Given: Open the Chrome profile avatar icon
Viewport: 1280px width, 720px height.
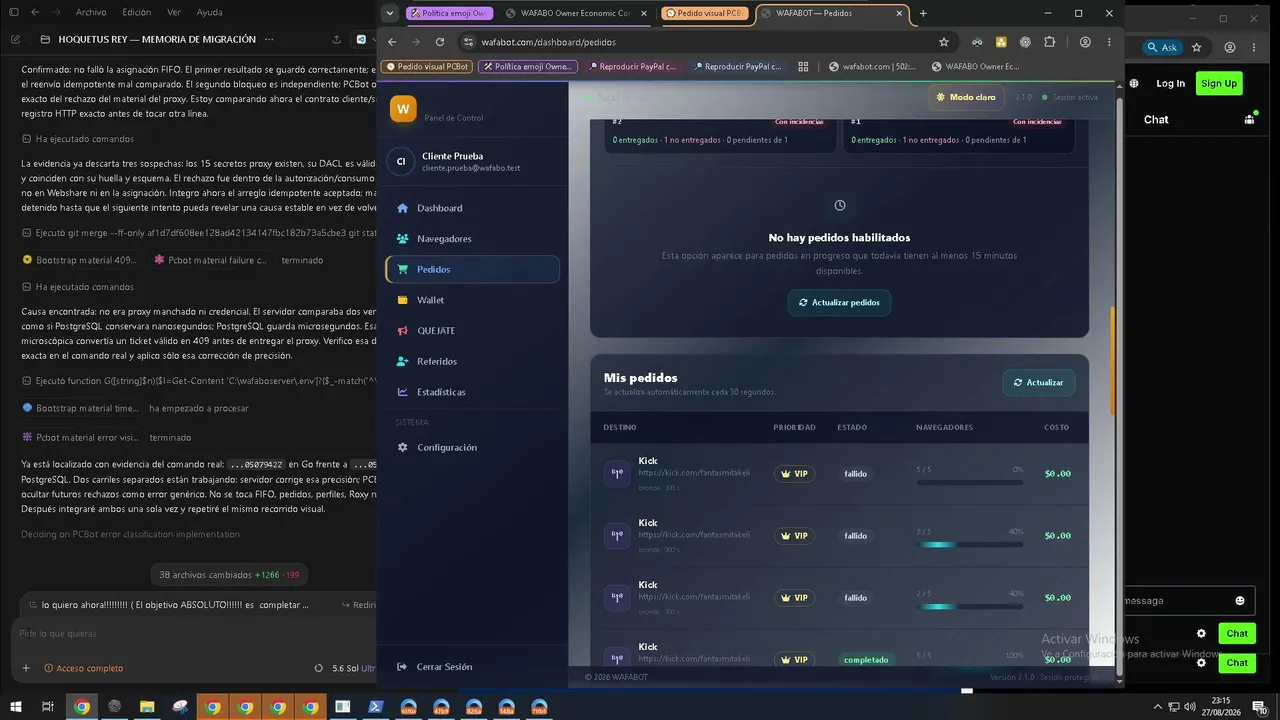Looking at the screenshot, I should click(x=1085, y=42).
